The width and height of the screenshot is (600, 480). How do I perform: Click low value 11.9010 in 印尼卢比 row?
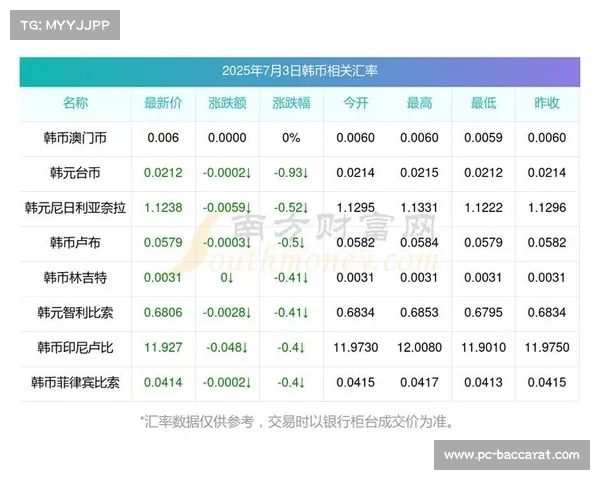tap(483, 348)
